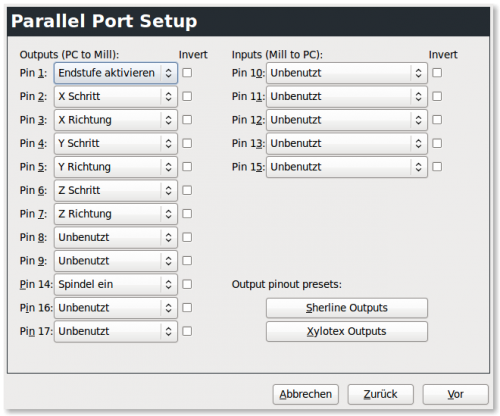Go back with the Zurück button
The height and width of the screenshot is (416, 500).
(x=381, y=394)
